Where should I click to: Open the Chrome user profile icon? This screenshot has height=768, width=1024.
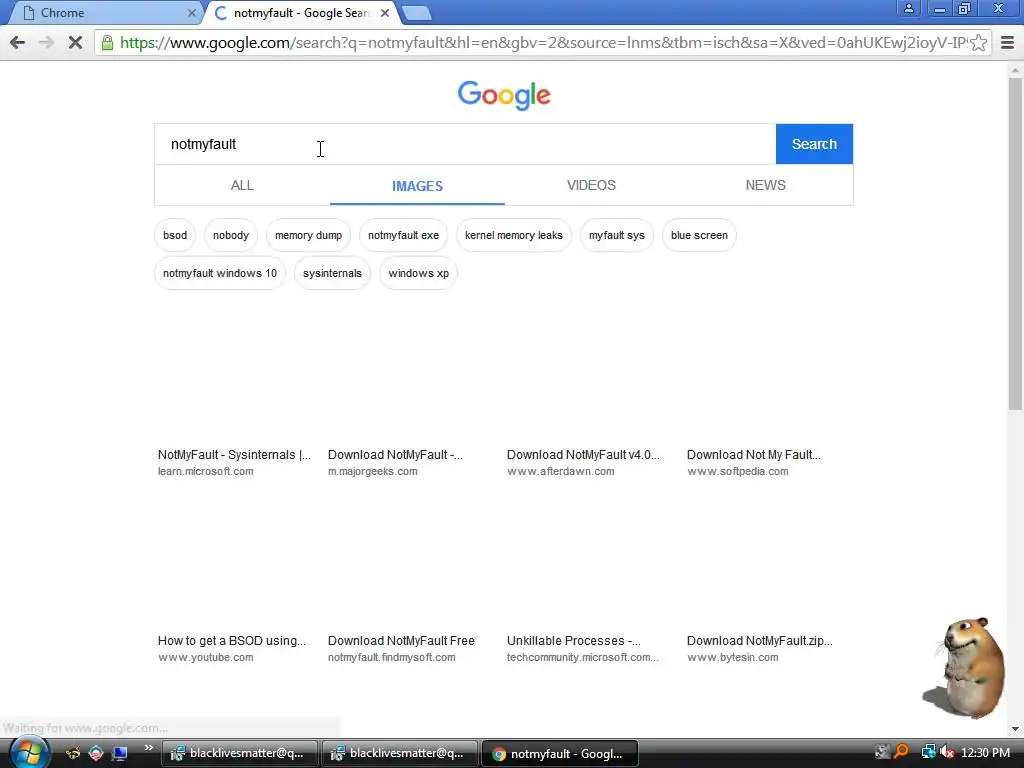908,8
